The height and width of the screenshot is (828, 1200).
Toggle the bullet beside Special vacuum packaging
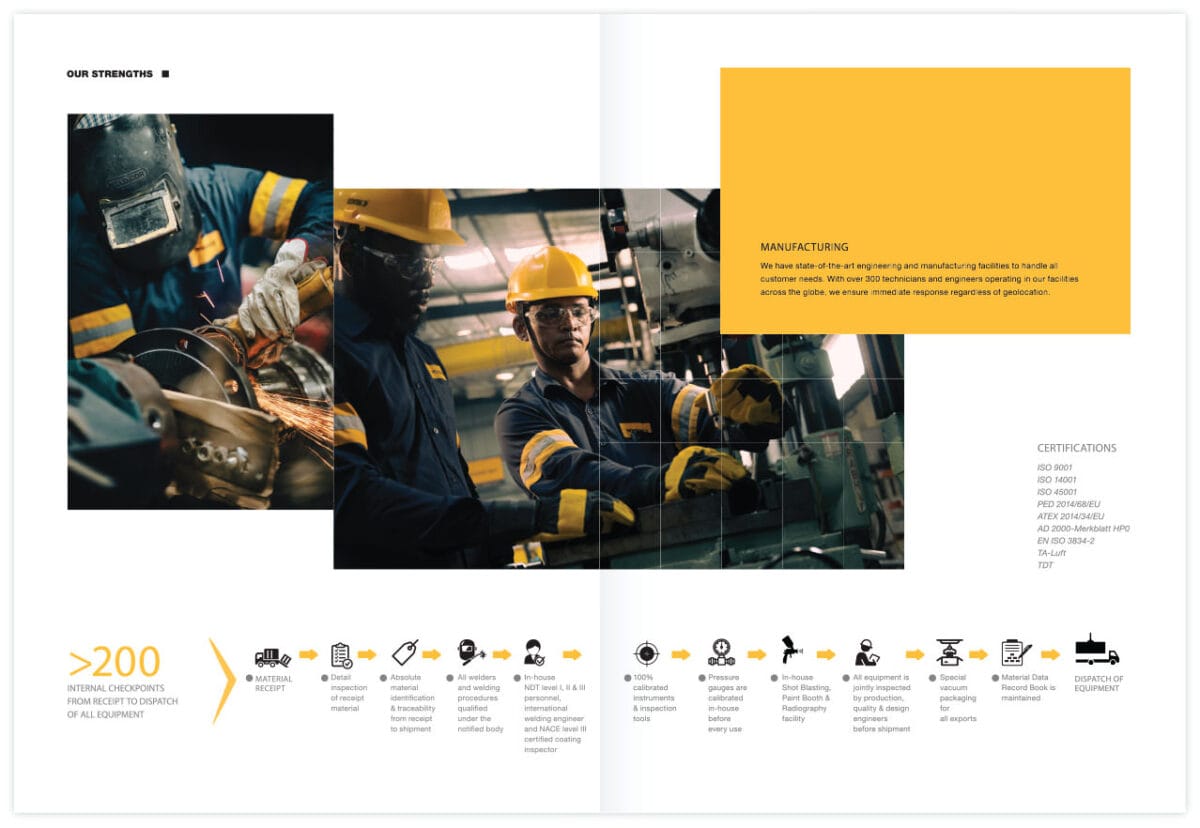933,677
